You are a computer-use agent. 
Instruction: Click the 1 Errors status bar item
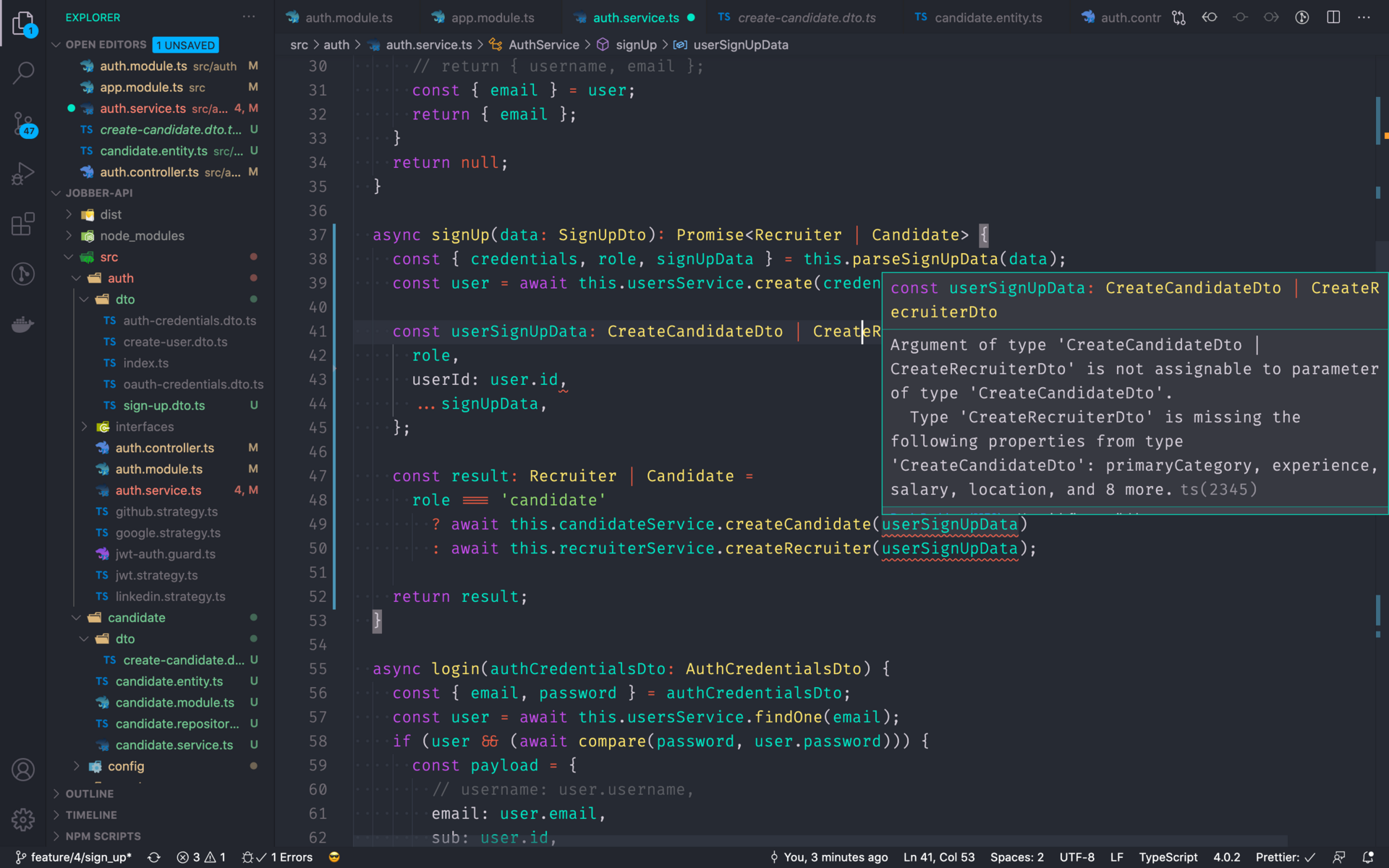coord(277,857)
